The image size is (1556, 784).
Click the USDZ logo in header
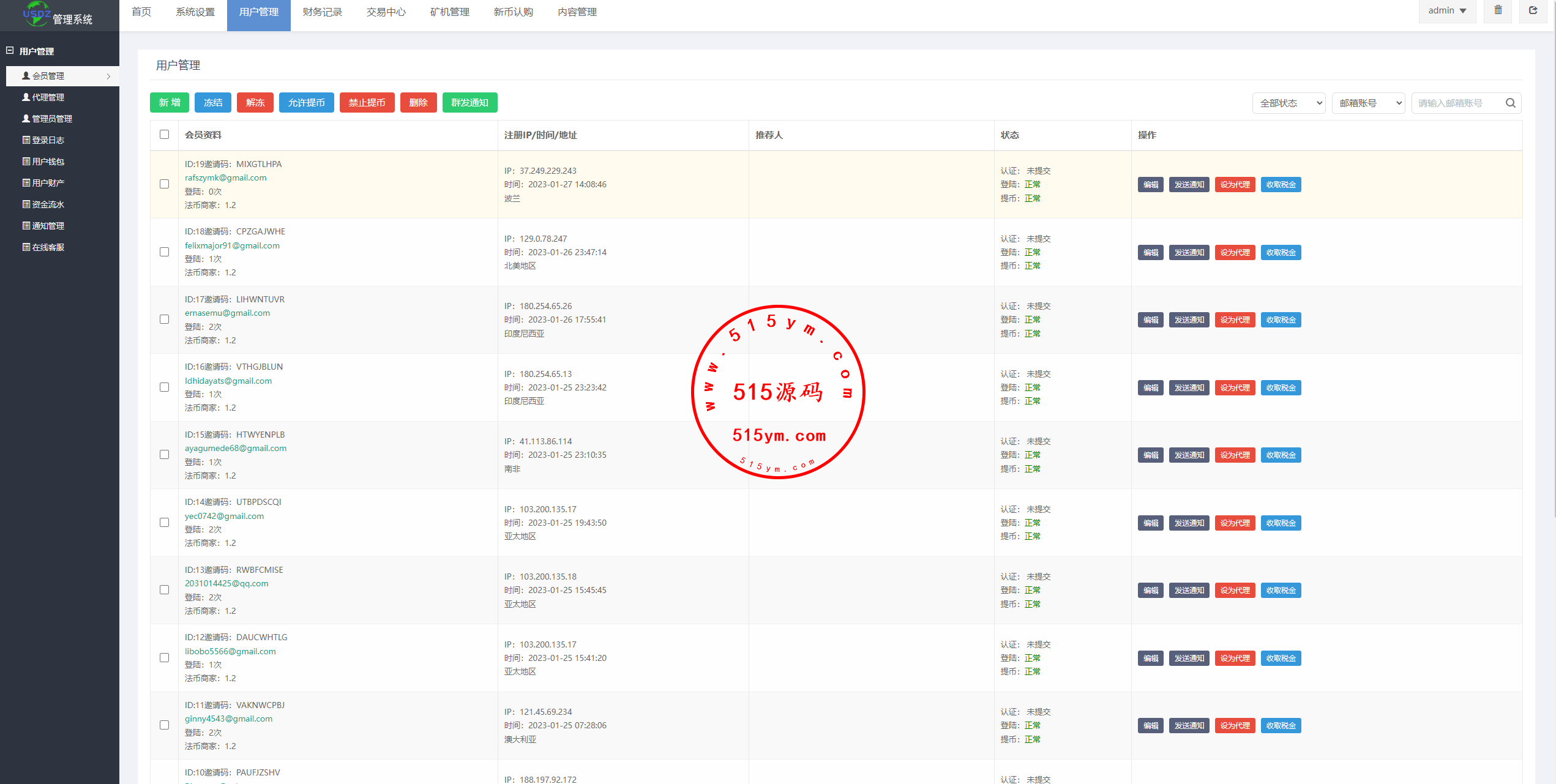click(x=37, y=13)
